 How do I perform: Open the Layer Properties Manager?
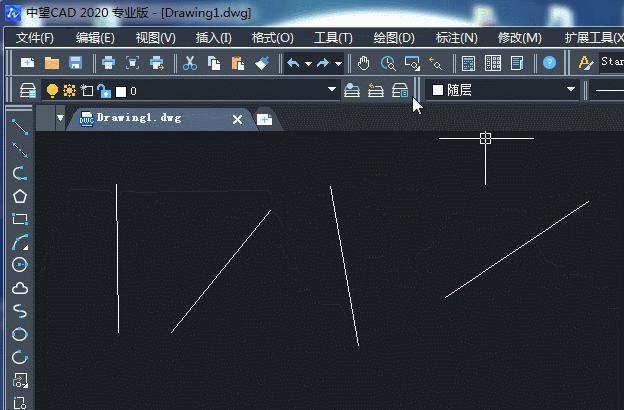click(x=28, y=91)
